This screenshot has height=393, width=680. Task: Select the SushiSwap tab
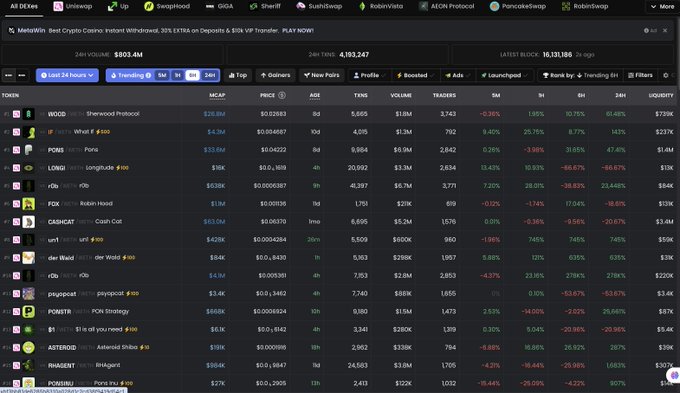pyautogui.click(x=319, y=7)
